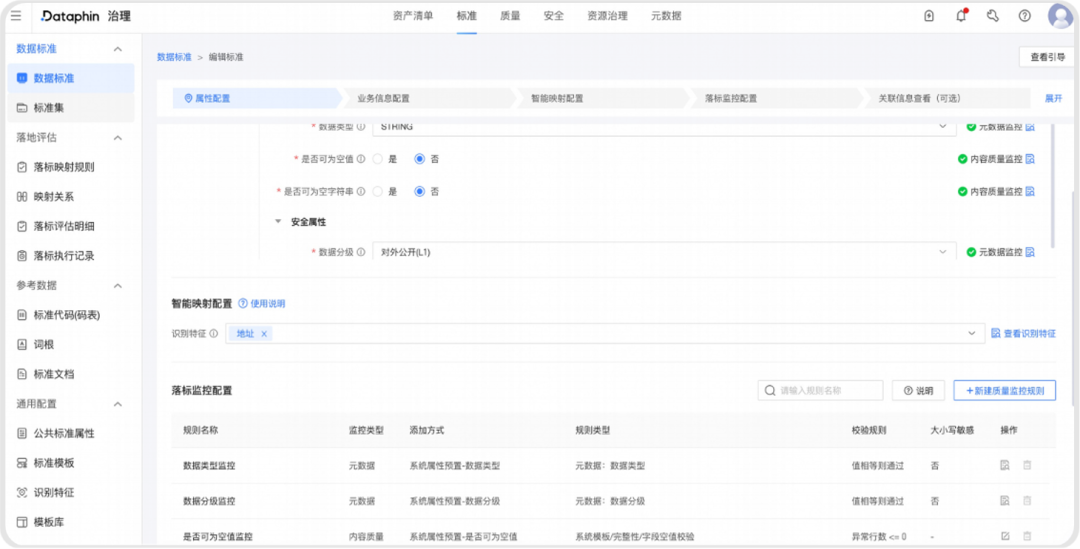Image resolution: width=1080 pixels, height=549 pixels.
Task: Click content quality monitor icon beside 是否可为空字符串
Action: coord(1030,191)
